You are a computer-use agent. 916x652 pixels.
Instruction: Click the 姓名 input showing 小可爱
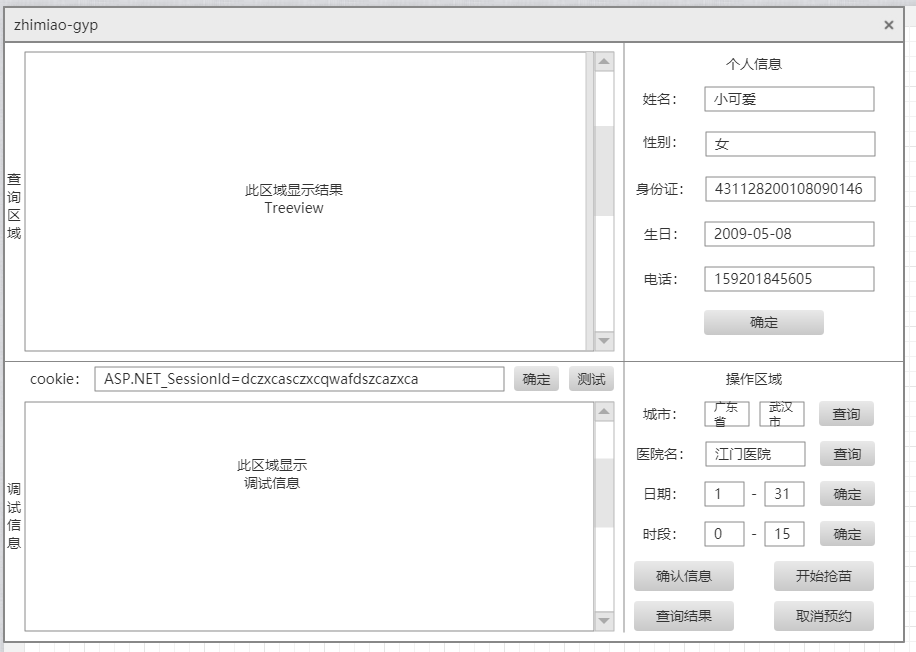pyautogui.click(x=789, y=99)
